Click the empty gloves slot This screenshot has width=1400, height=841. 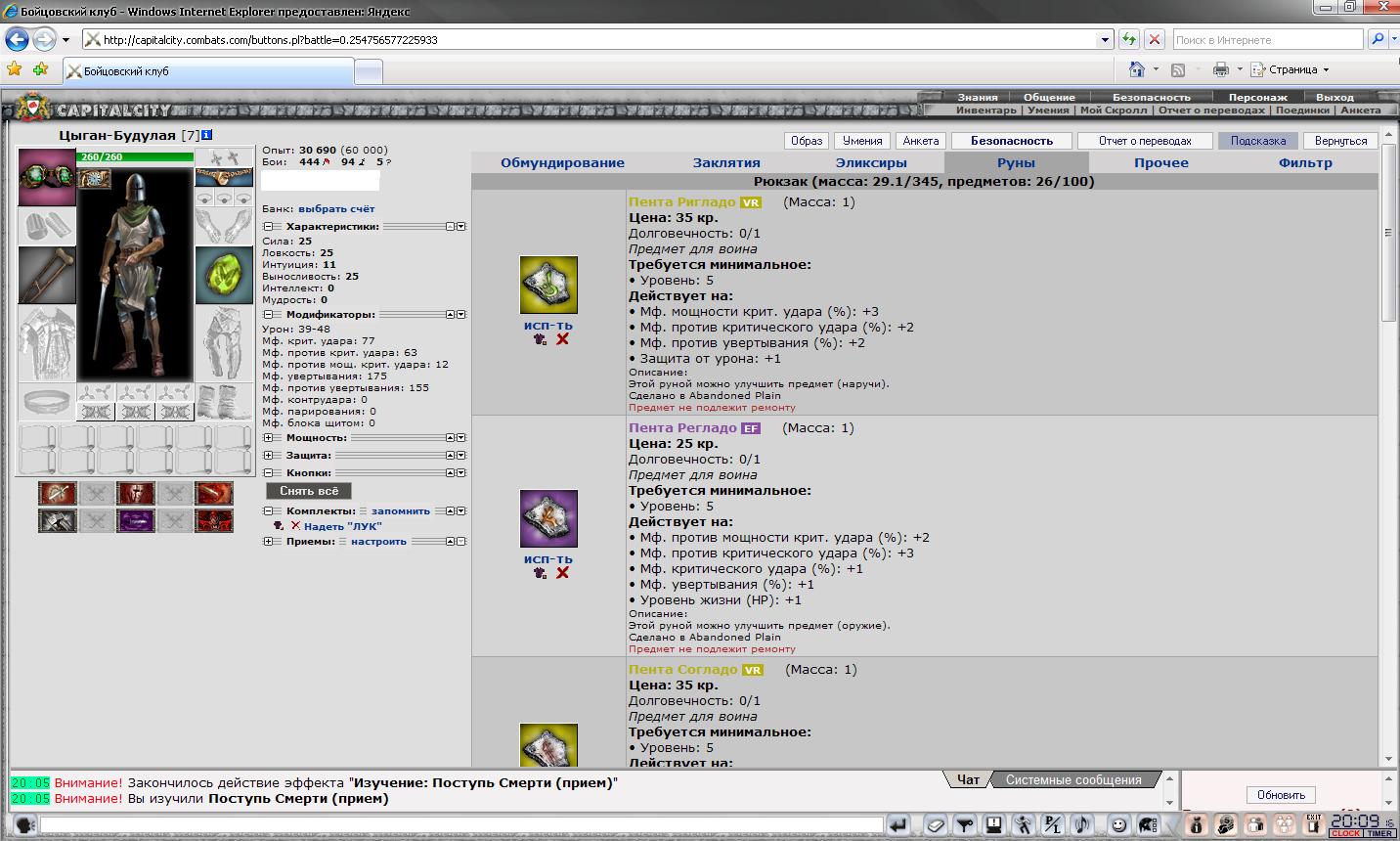[224, 225]
